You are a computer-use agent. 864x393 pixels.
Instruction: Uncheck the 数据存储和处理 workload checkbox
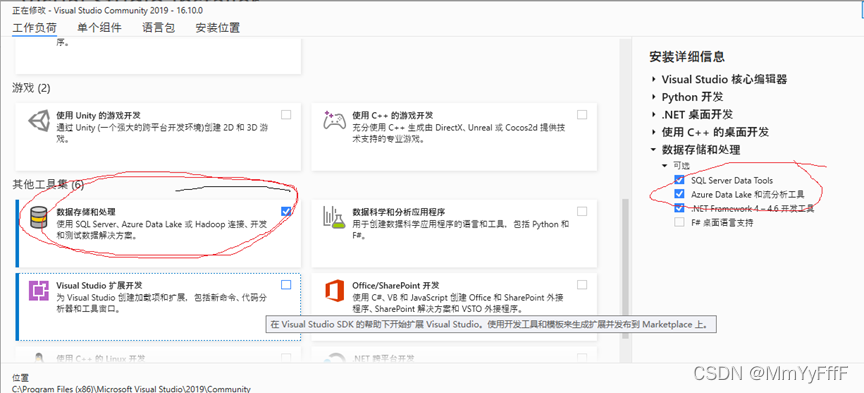pos(286,211)
